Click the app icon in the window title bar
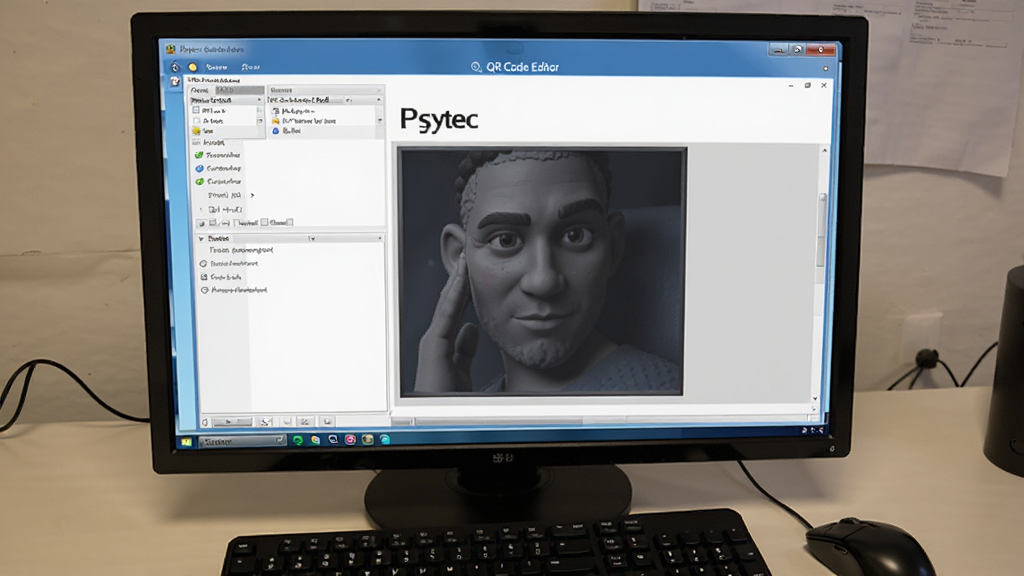Image resolution: width=1024 pixels, height=576 pixels. click(170, 49)
